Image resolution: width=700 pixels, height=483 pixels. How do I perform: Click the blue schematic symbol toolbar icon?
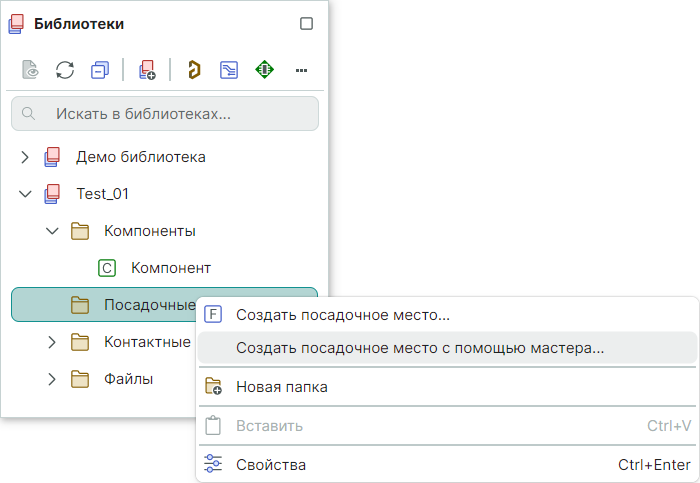coord(229,70)
